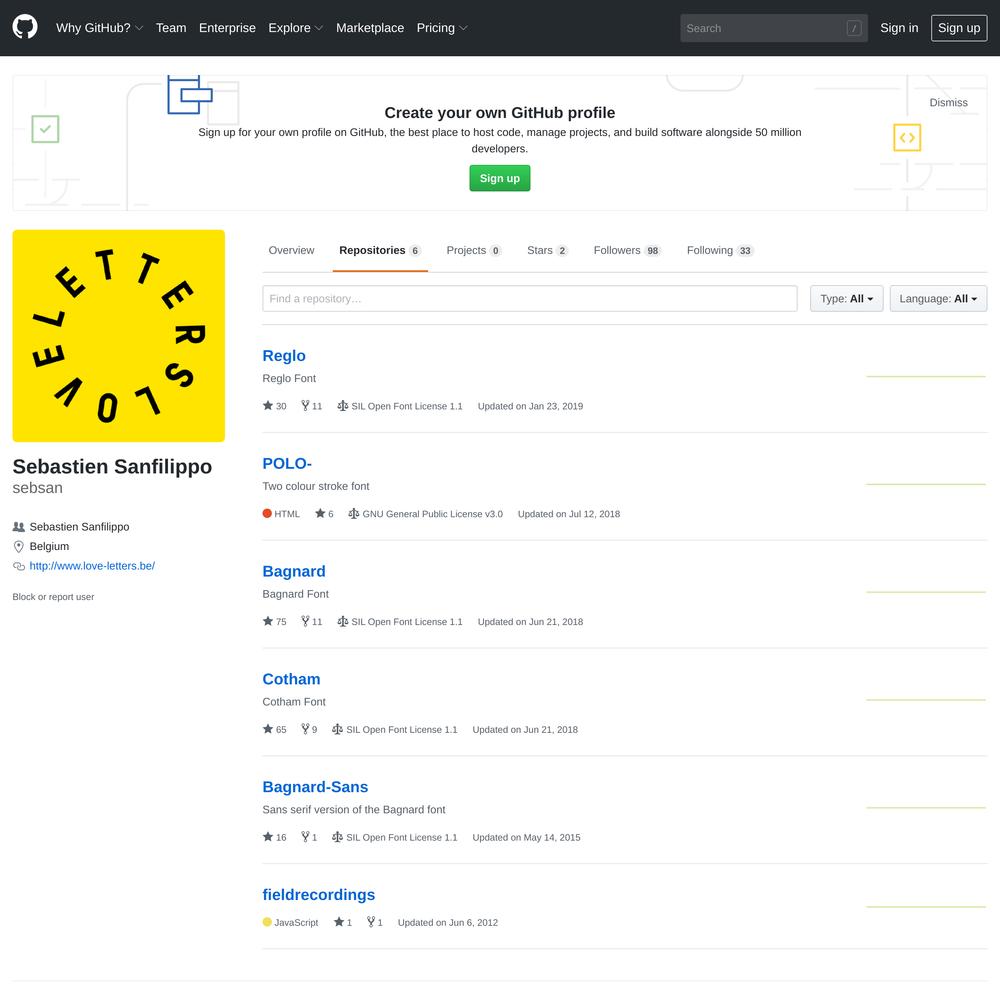Switch to the Repositories tab
1000x1000 pixels.
pos(380,251)
